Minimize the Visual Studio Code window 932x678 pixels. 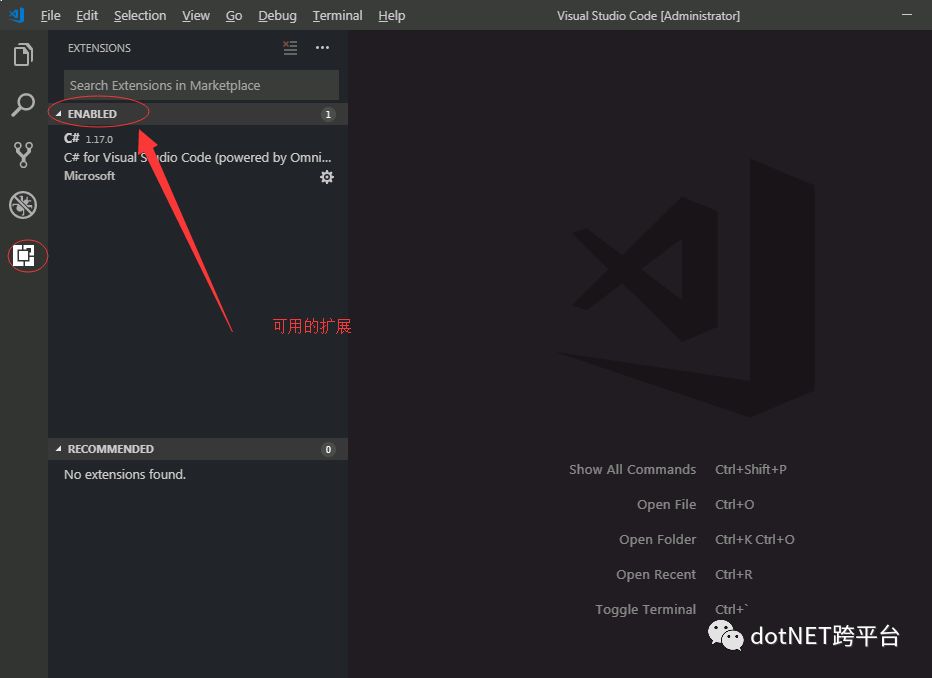pos(906,15)
